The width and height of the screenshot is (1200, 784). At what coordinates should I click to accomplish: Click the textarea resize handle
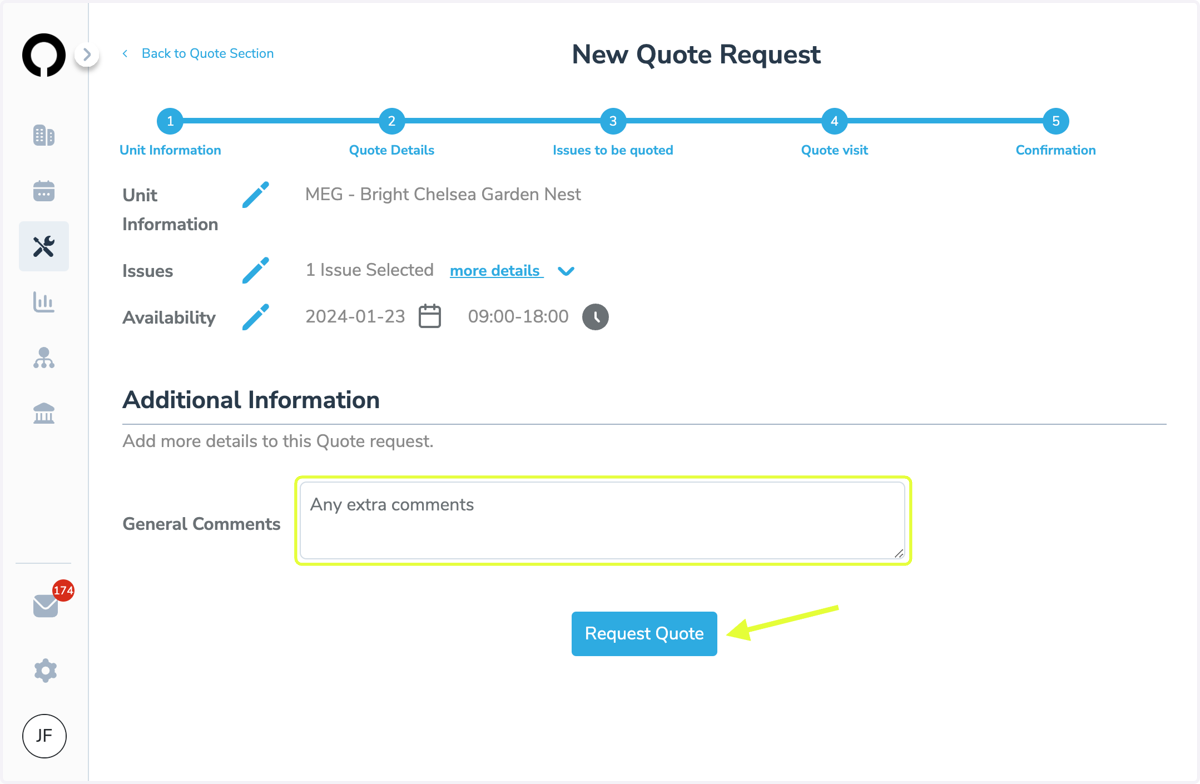coord(899,553)
